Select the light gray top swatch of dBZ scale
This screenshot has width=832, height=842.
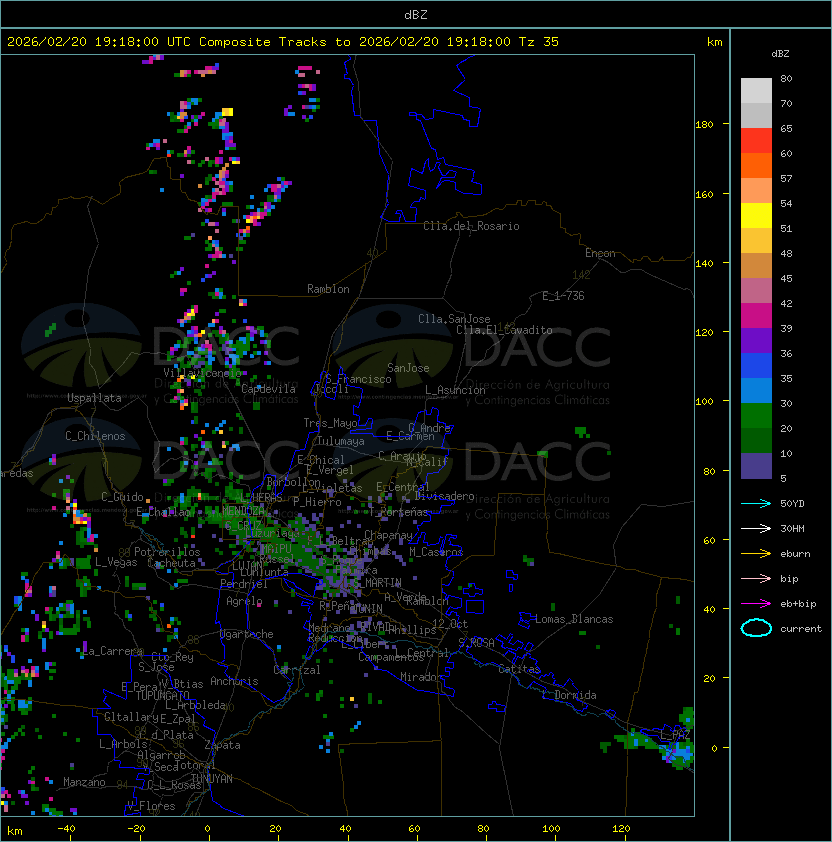click(x=756, y=91)
